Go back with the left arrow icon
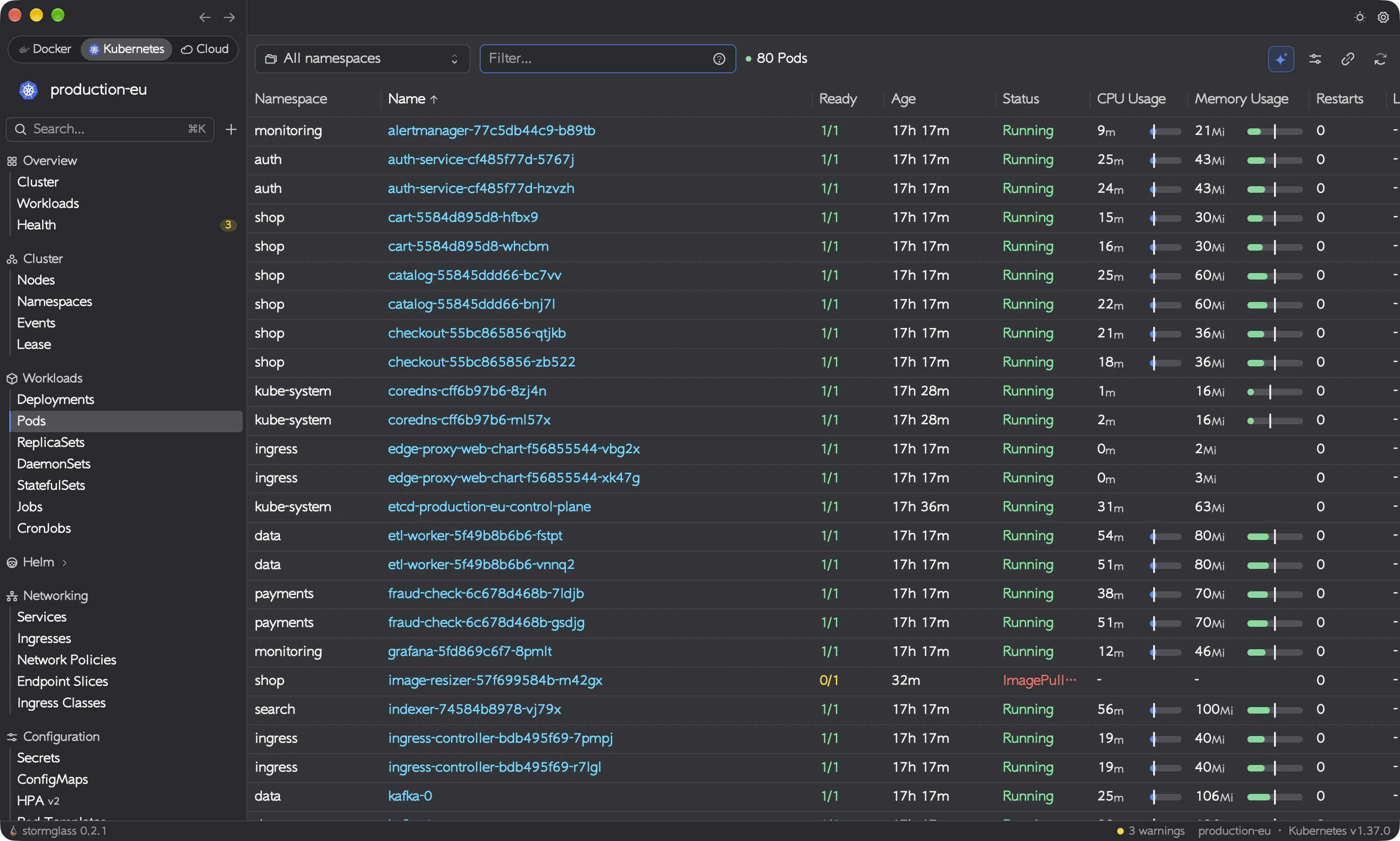Screen dimensions: 1400x841 (x=204, y=18)
